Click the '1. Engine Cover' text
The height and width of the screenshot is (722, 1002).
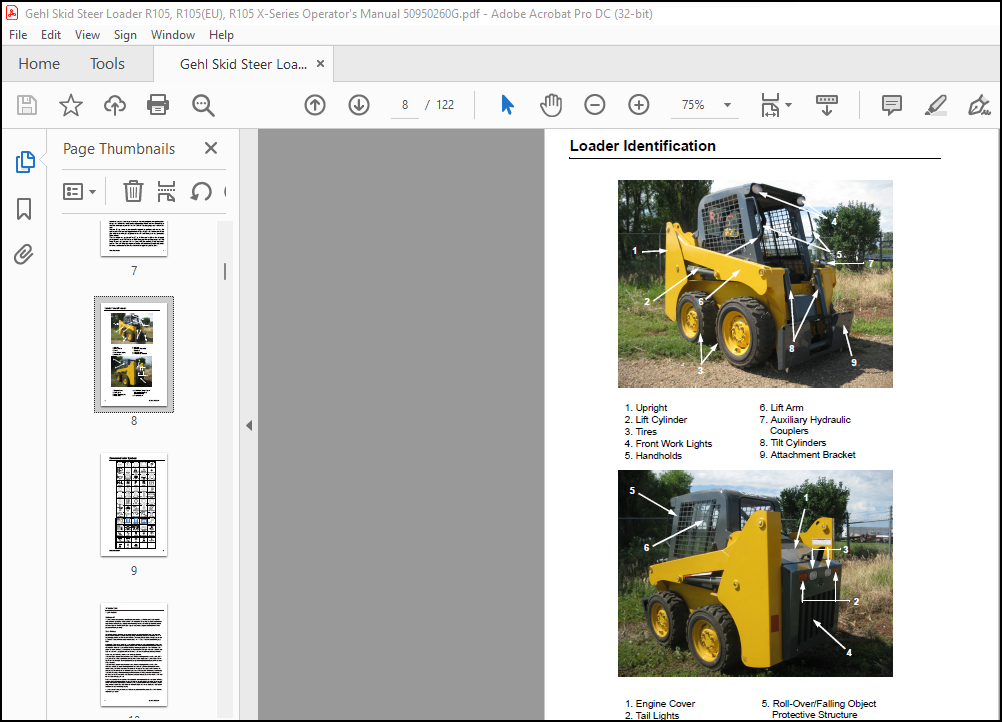coord(660,703)
